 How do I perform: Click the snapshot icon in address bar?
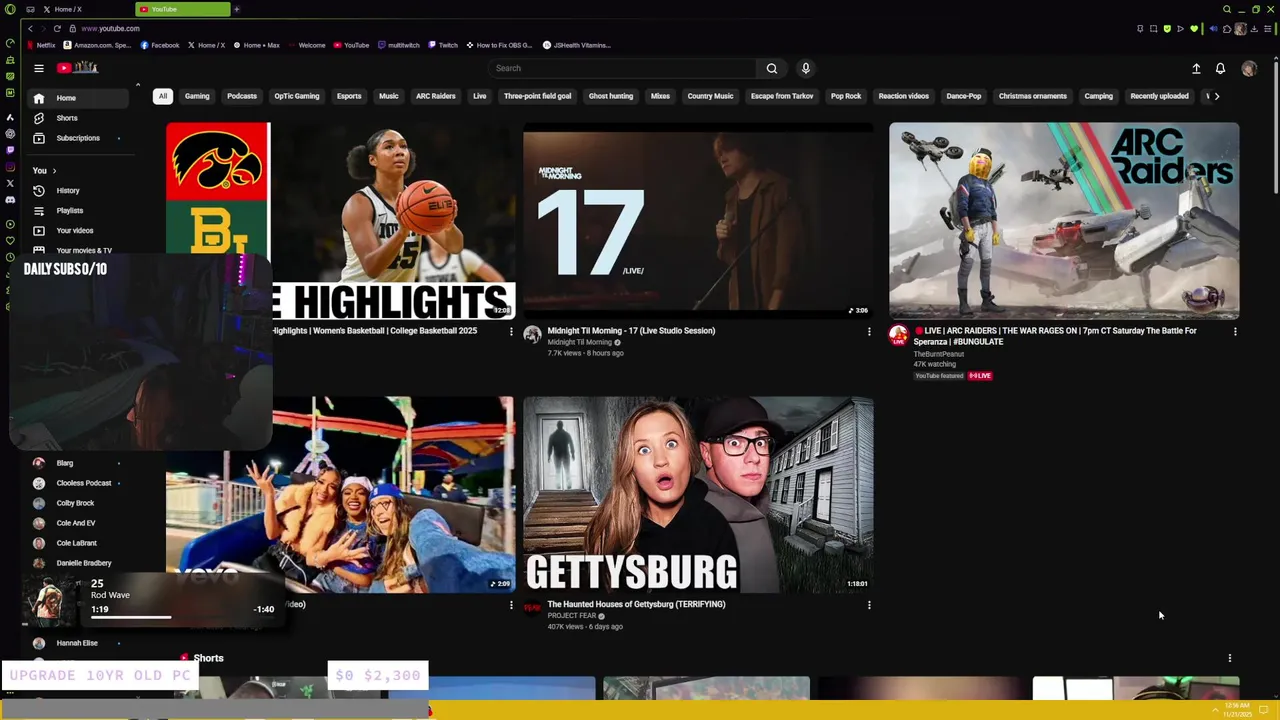click(x=1153, y=28)
